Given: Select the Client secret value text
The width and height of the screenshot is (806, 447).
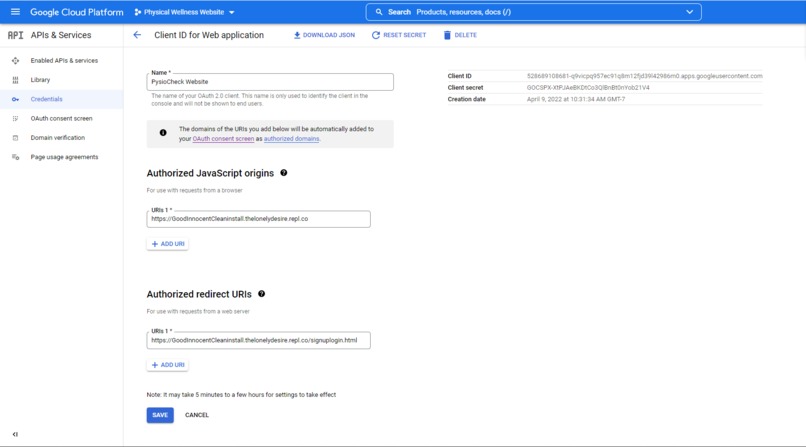Looking at the screenshot, I should (x=588, y=88).
